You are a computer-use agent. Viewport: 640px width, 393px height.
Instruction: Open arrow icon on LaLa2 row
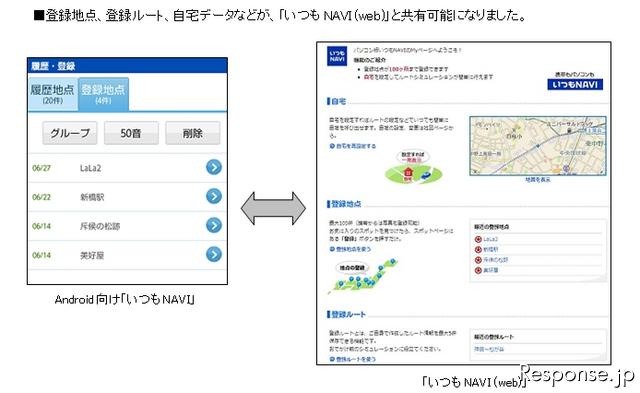[x=213, y=167]
